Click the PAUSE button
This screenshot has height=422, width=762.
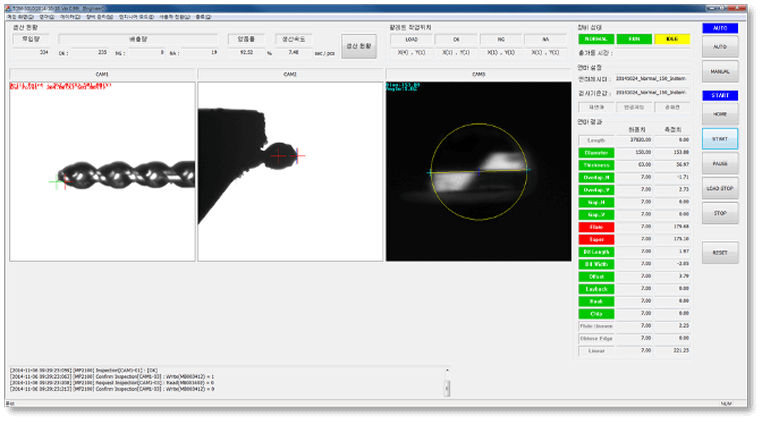point(720,162)
